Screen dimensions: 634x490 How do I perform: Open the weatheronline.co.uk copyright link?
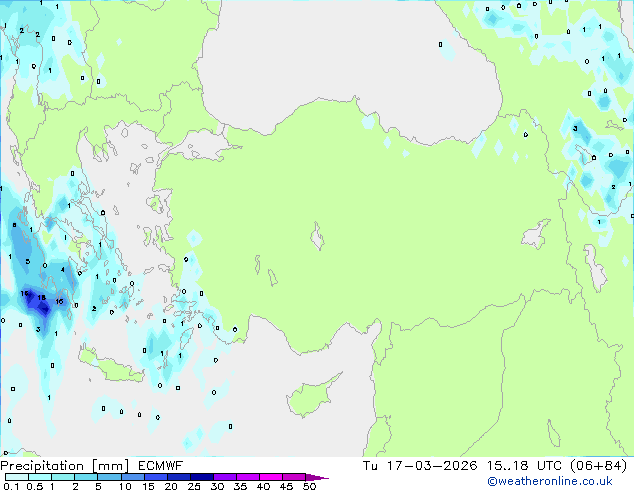coord(550,481)
